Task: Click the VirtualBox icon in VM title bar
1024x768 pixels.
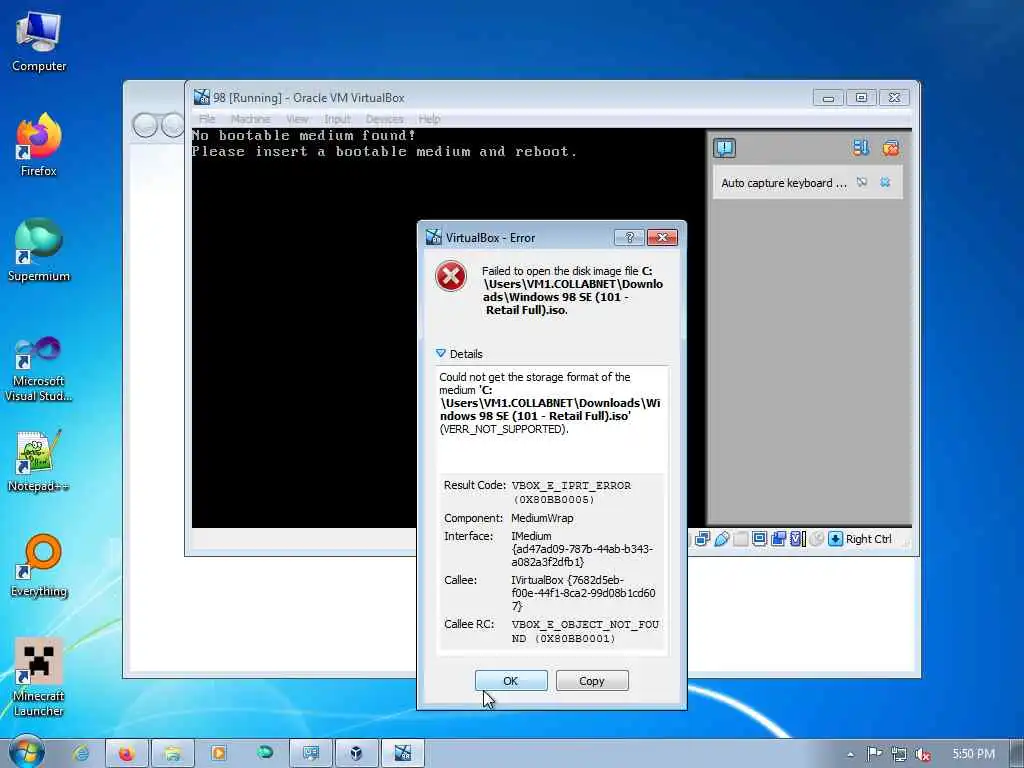Action: [x=202, y=97]
